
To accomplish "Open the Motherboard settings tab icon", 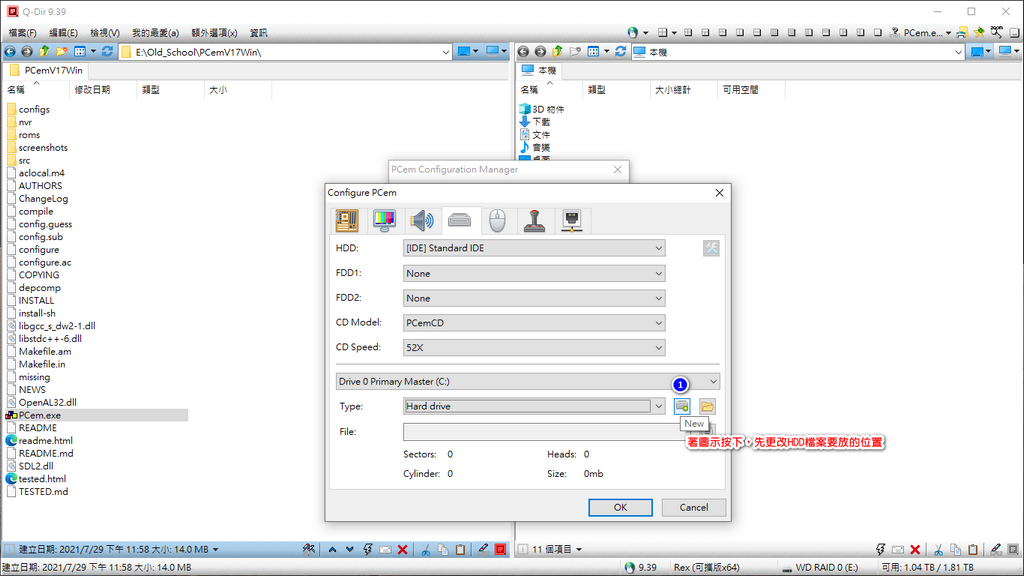I will (x=347, y=221).
